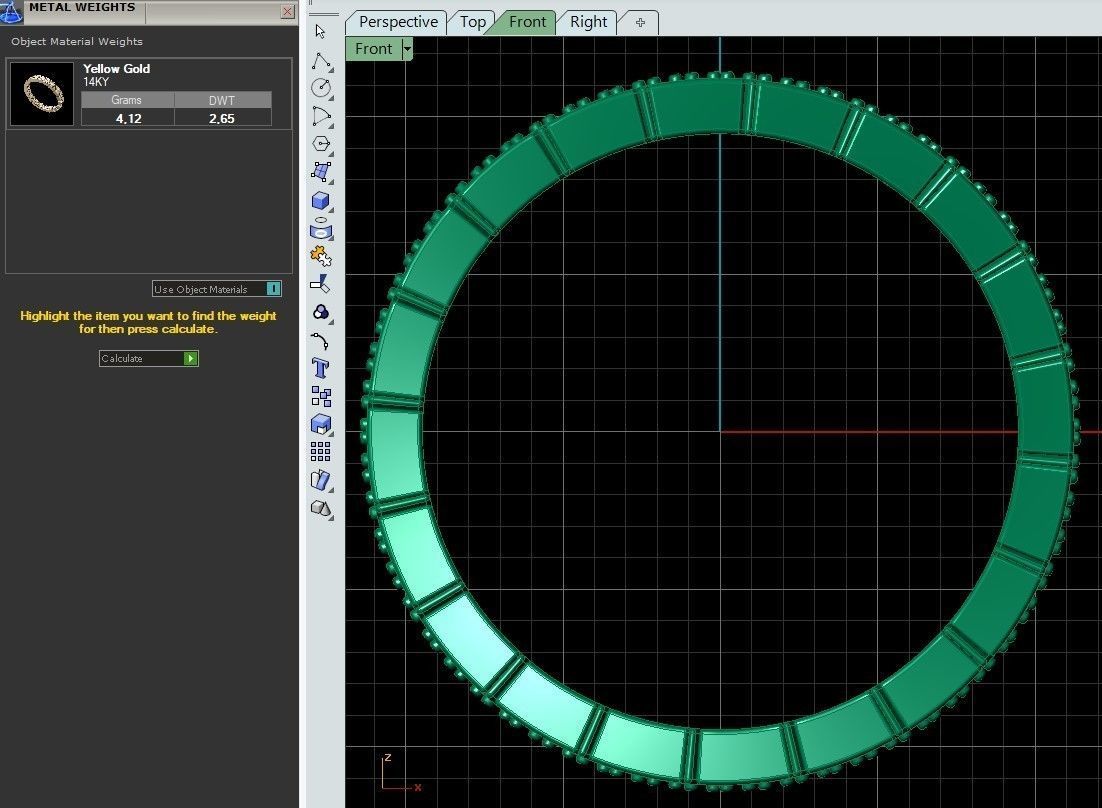Switch to the Top viewport tab
The width and height of the screenshot is (1102, 808).
[x=472, y=22]
